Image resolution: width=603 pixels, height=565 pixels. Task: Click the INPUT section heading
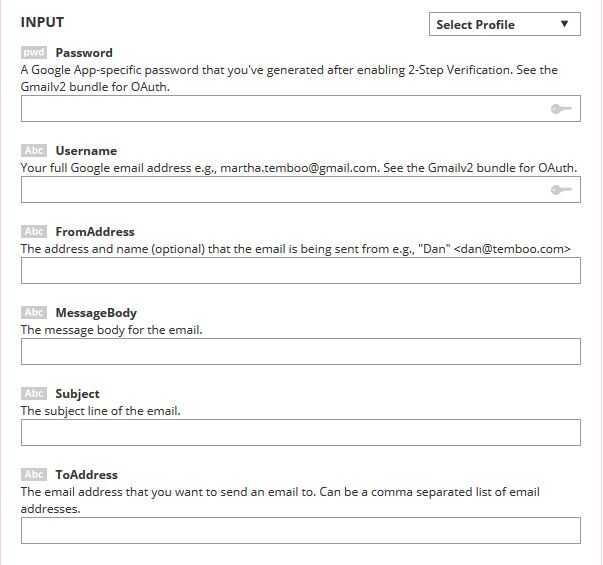pos(42,22)
